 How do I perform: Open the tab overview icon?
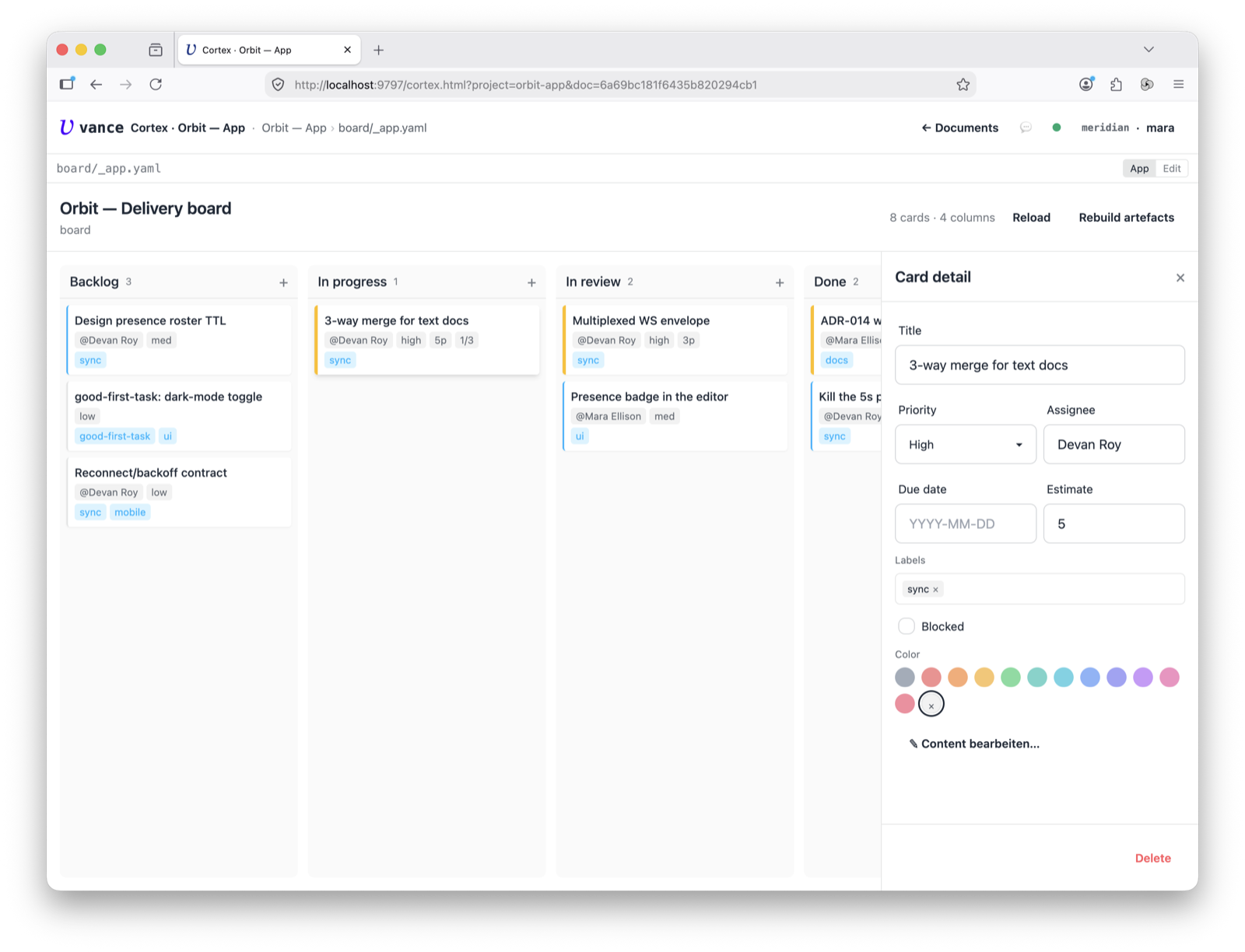click(156, 50)
